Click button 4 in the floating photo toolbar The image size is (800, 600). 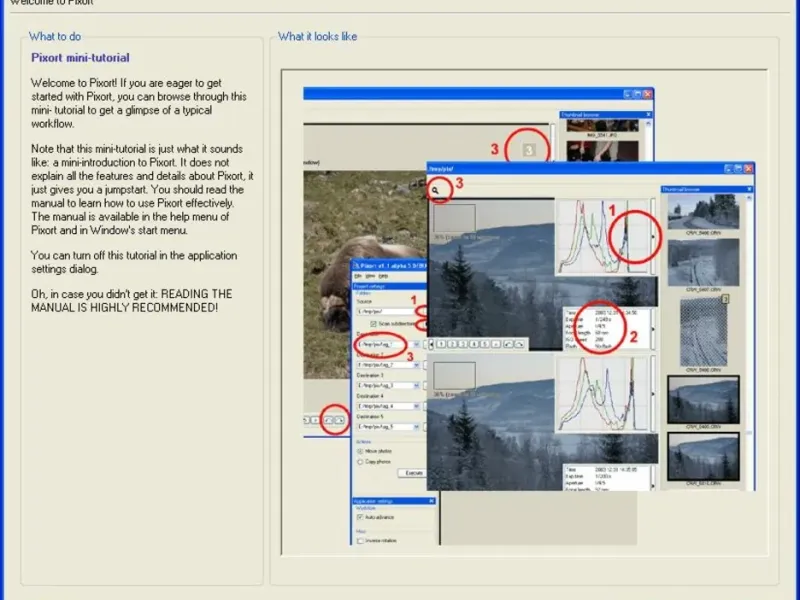coord(474,344)
